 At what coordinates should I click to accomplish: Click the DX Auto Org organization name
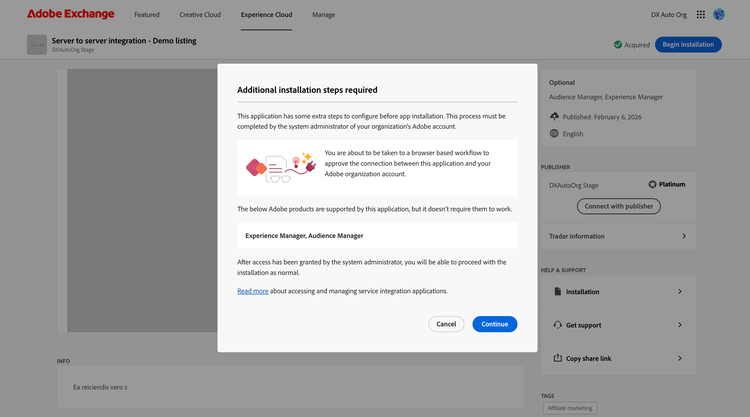coord(669,15)
